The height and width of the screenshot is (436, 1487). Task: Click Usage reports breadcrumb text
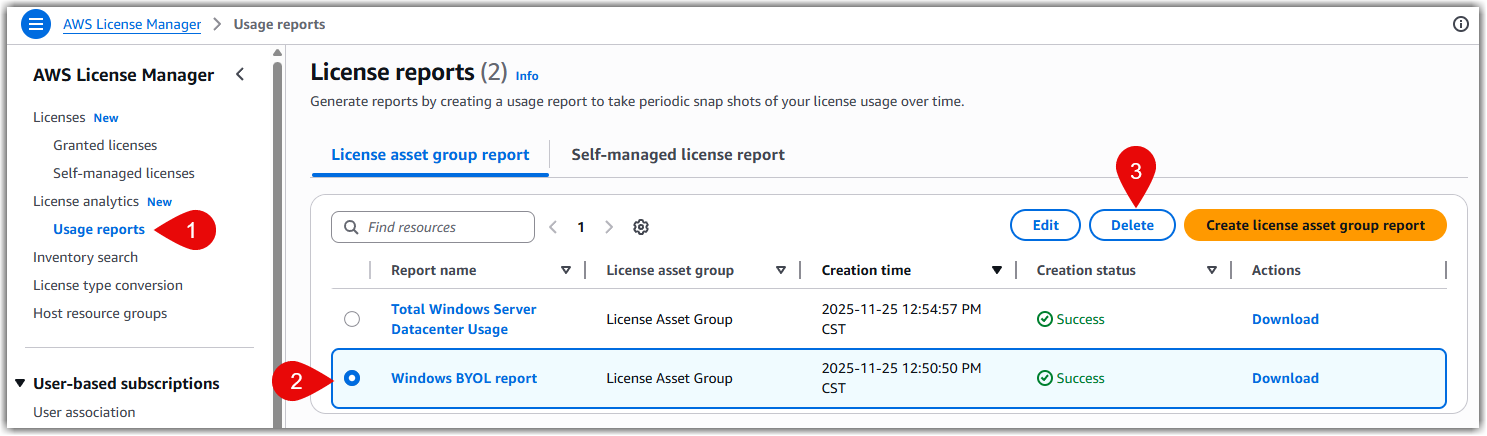[x=279, y=24]
